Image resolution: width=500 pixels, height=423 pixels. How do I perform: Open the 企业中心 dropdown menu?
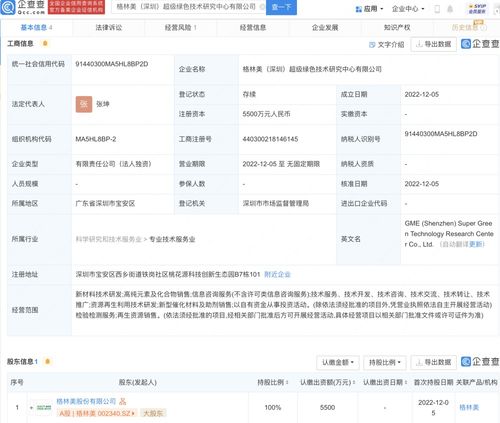408,9
